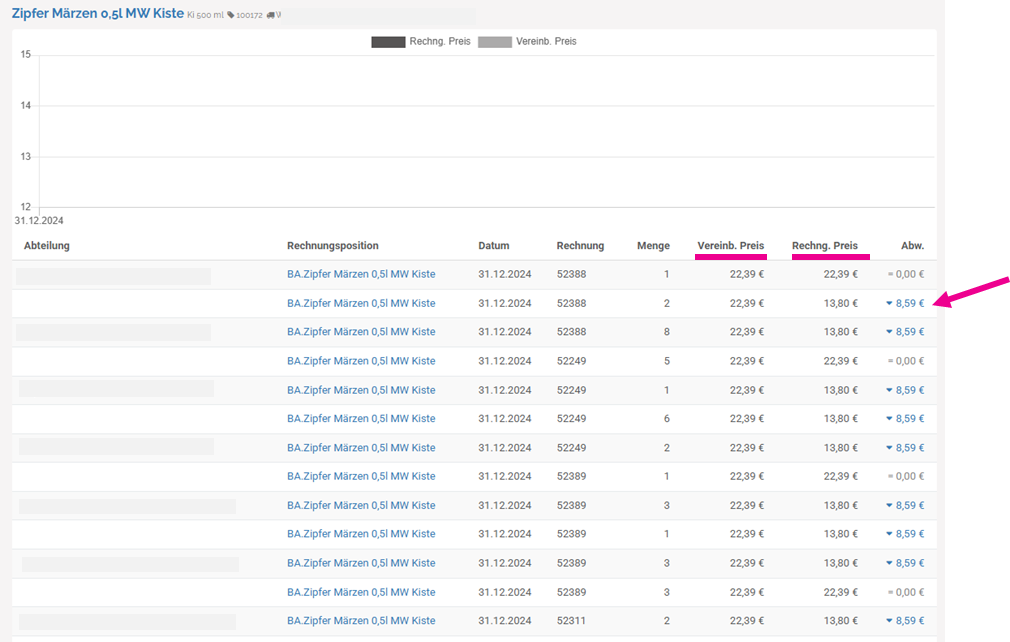This screenshot has width=1010, height=642.
Task: Click the 31.12.2024 label on the chart axis
Action: (x=39, y=221)
